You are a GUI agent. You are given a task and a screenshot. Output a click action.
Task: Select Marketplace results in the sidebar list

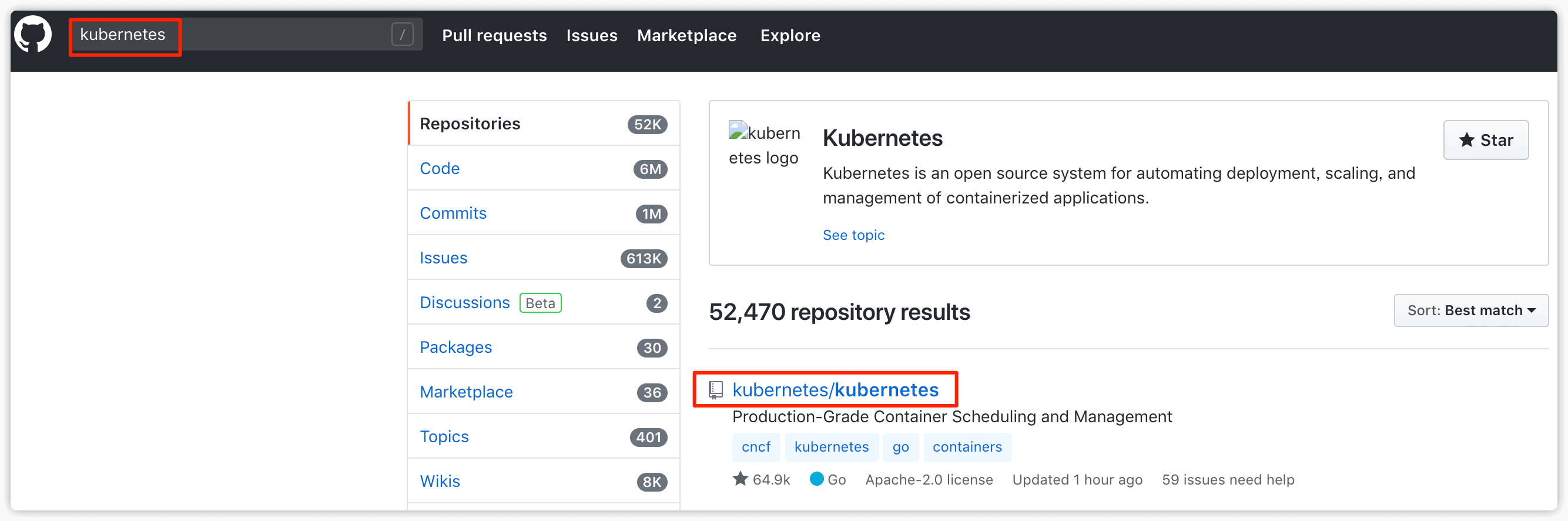pyautogui.click(x=544, y=392)
